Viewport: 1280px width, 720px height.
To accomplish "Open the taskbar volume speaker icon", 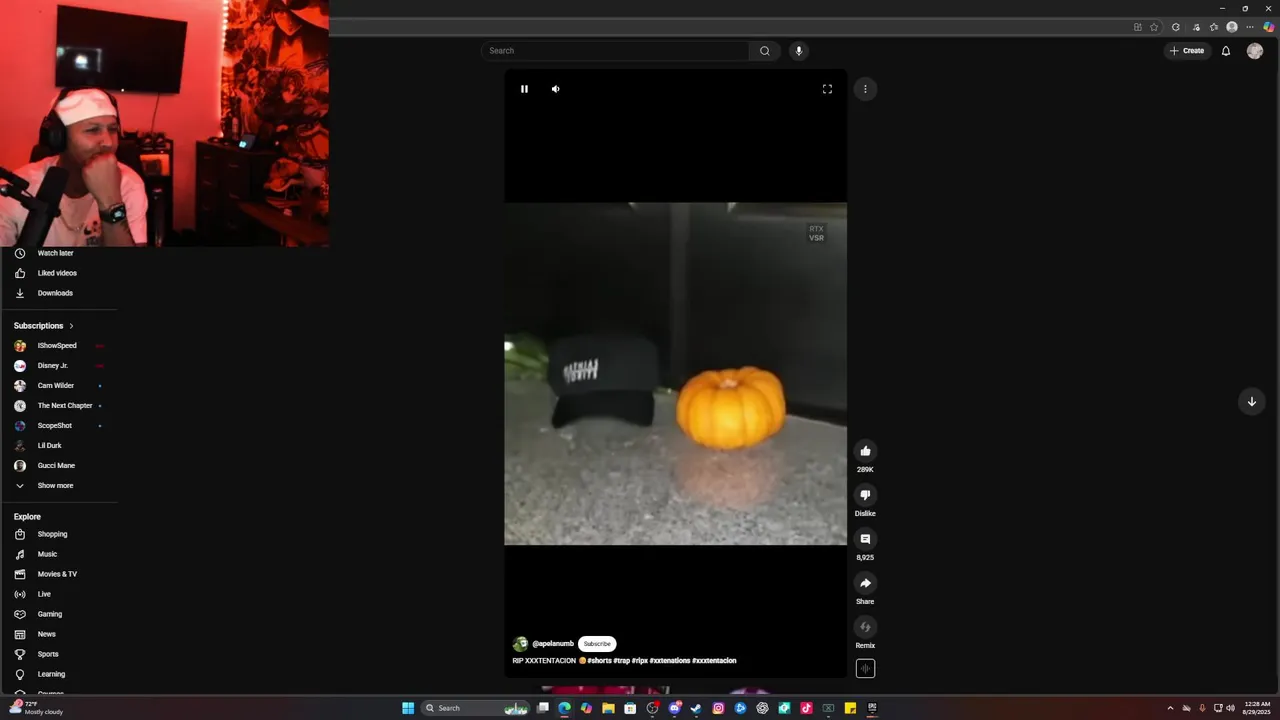I will pos(1230,708).
